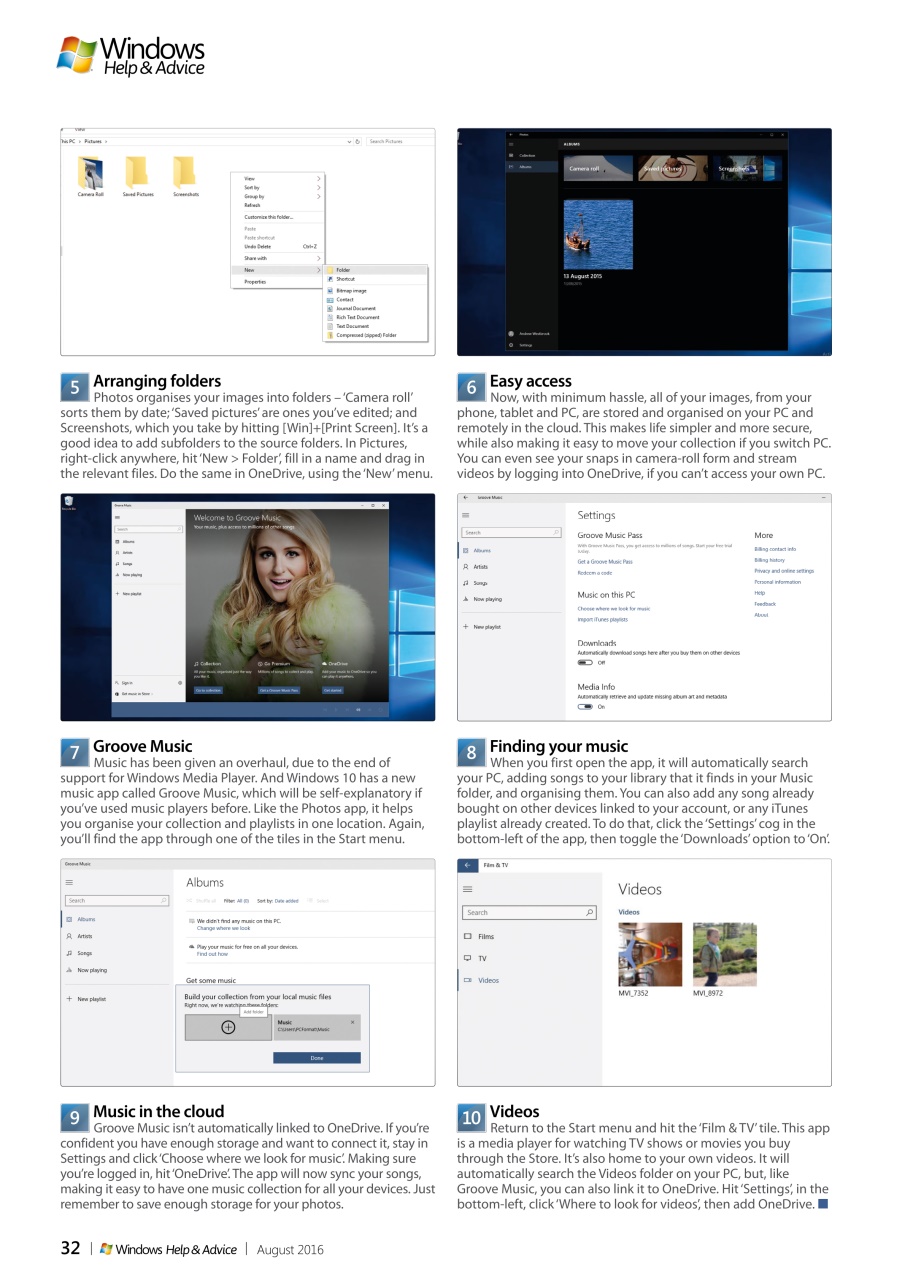This screenshot has height=1280, width=905.
Task: Disable the Media Info toggle
Action: [x=584, y=707]
